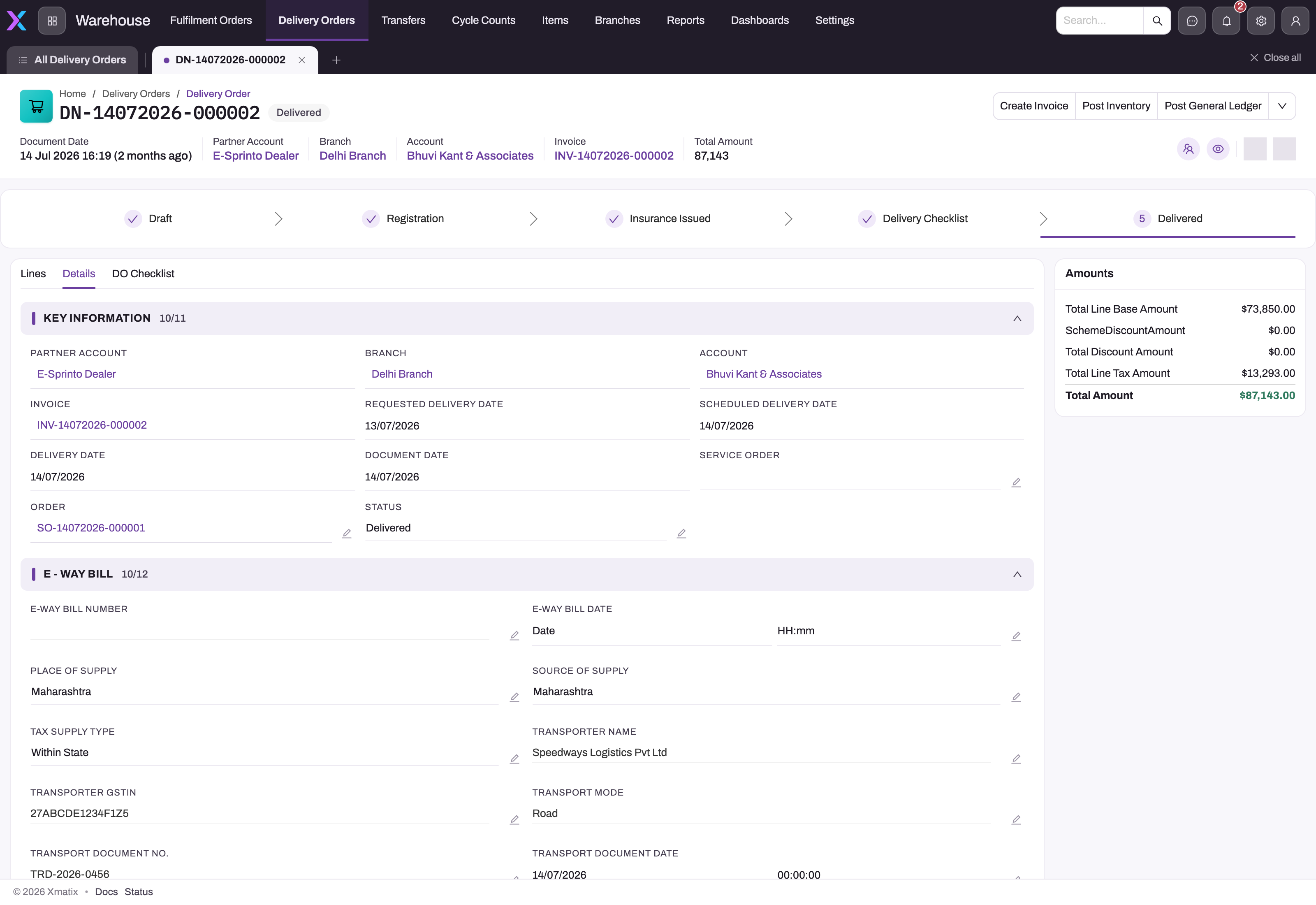Open Cycle Counts menu
This screenshot has width=1316, height=905.
(x=484, y=21)
